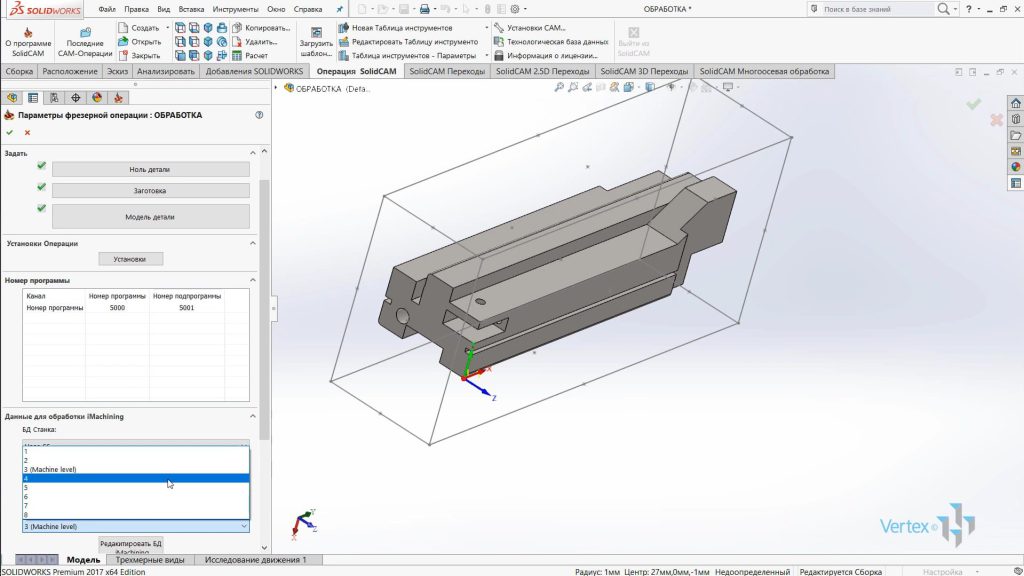The image size is (1024, 576).
Task: Open the О программе SolidCAM button
Action: click(x=28, y=42)
